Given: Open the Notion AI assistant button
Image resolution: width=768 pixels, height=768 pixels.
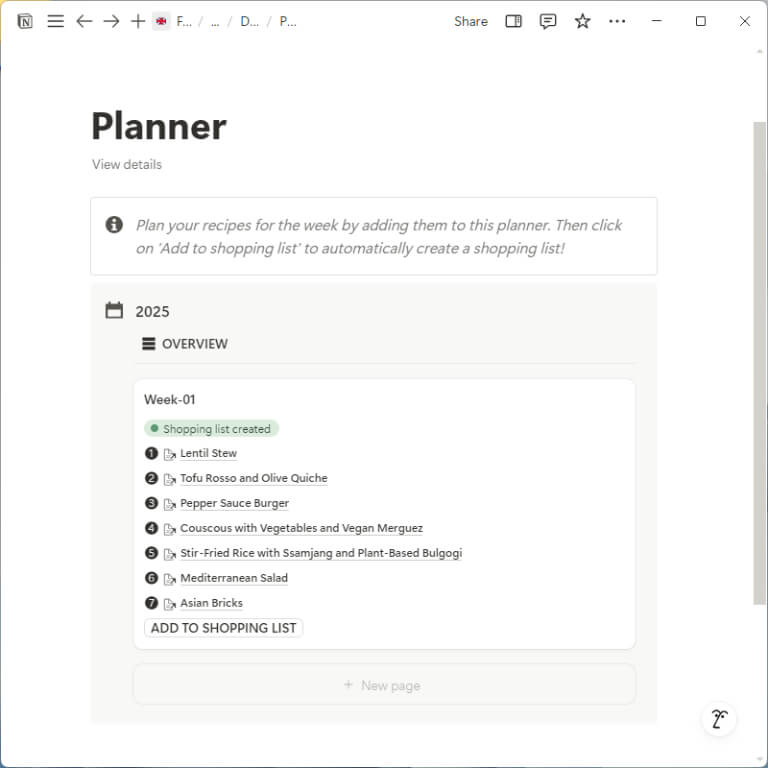Looking at the screenshot, I should point(719,719).
